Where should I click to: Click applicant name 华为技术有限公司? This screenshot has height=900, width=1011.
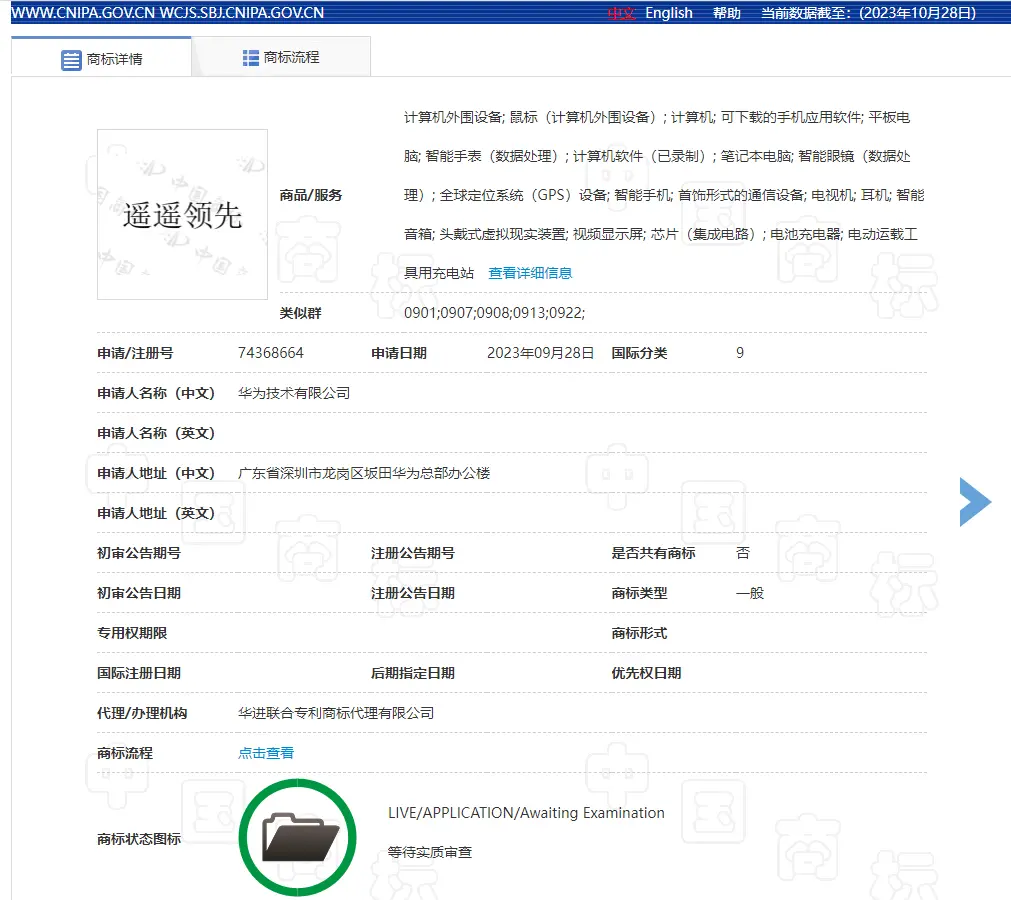[x=294, y=393]
